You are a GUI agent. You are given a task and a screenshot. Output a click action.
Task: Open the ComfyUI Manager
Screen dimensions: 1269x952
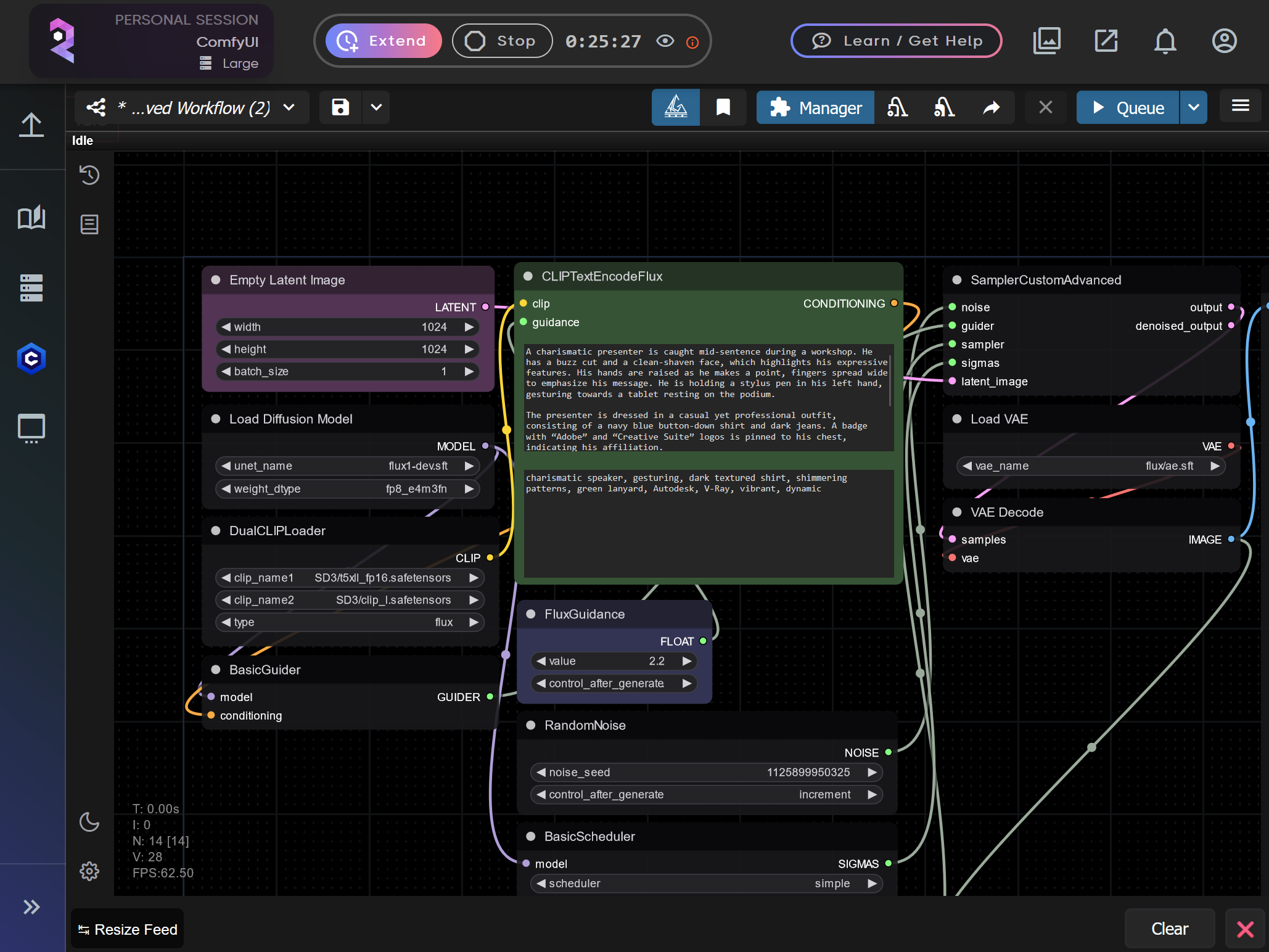tap(815, 107)
